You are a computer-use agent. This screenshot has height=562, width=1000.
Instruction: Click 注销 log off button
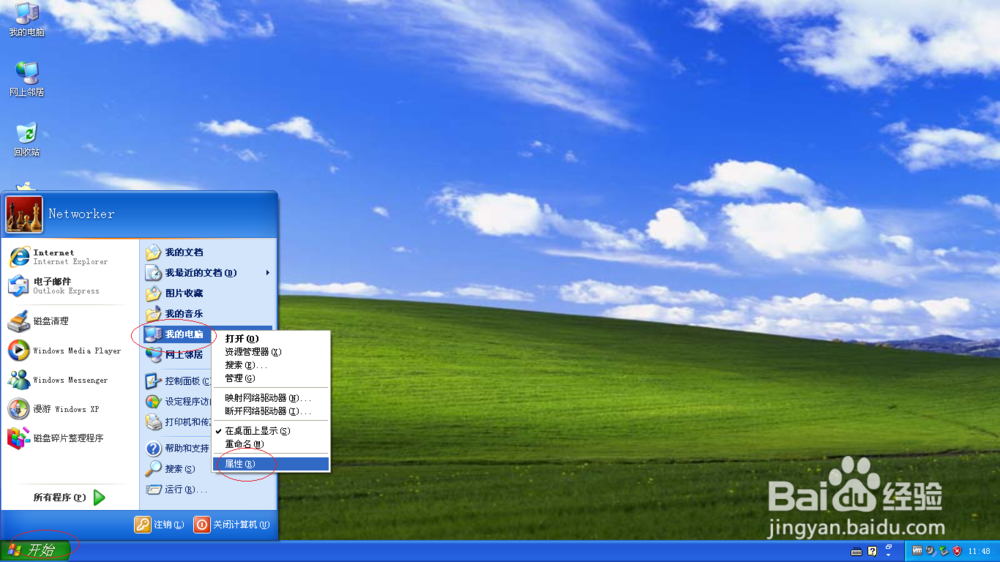pyautogui.click(x=159, y=524)
